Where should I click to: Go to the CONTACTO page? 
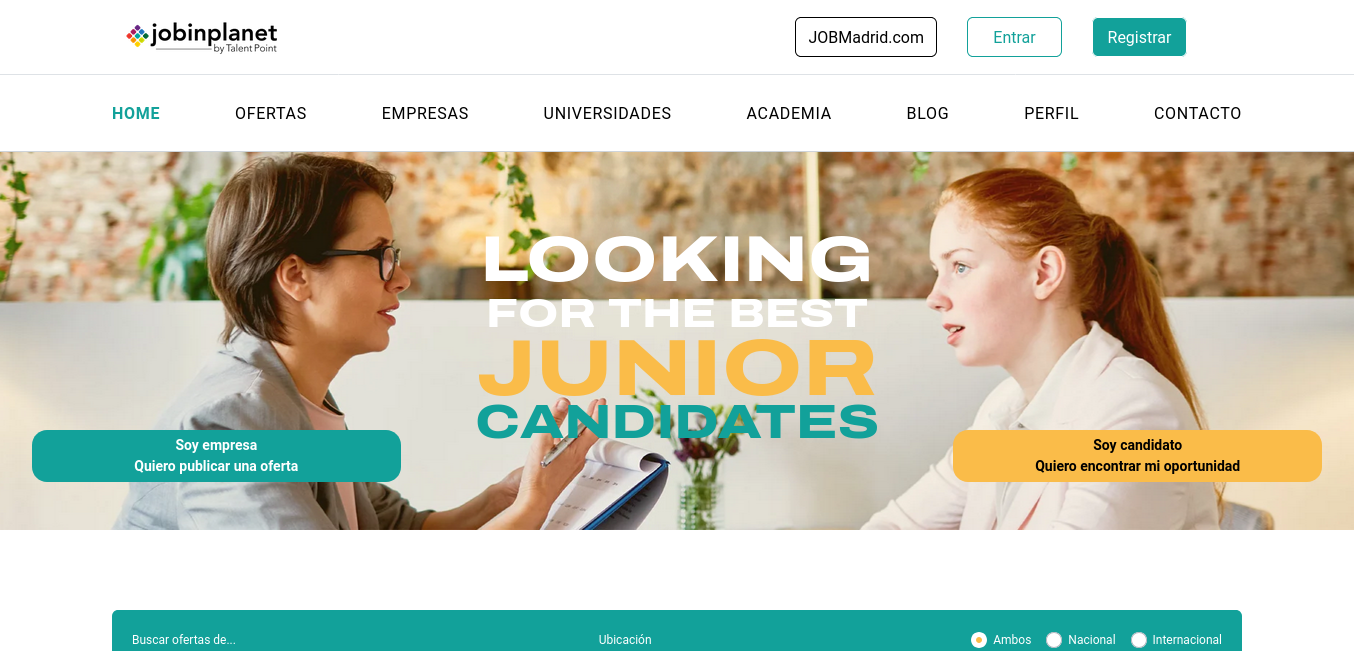point(1198,113)
